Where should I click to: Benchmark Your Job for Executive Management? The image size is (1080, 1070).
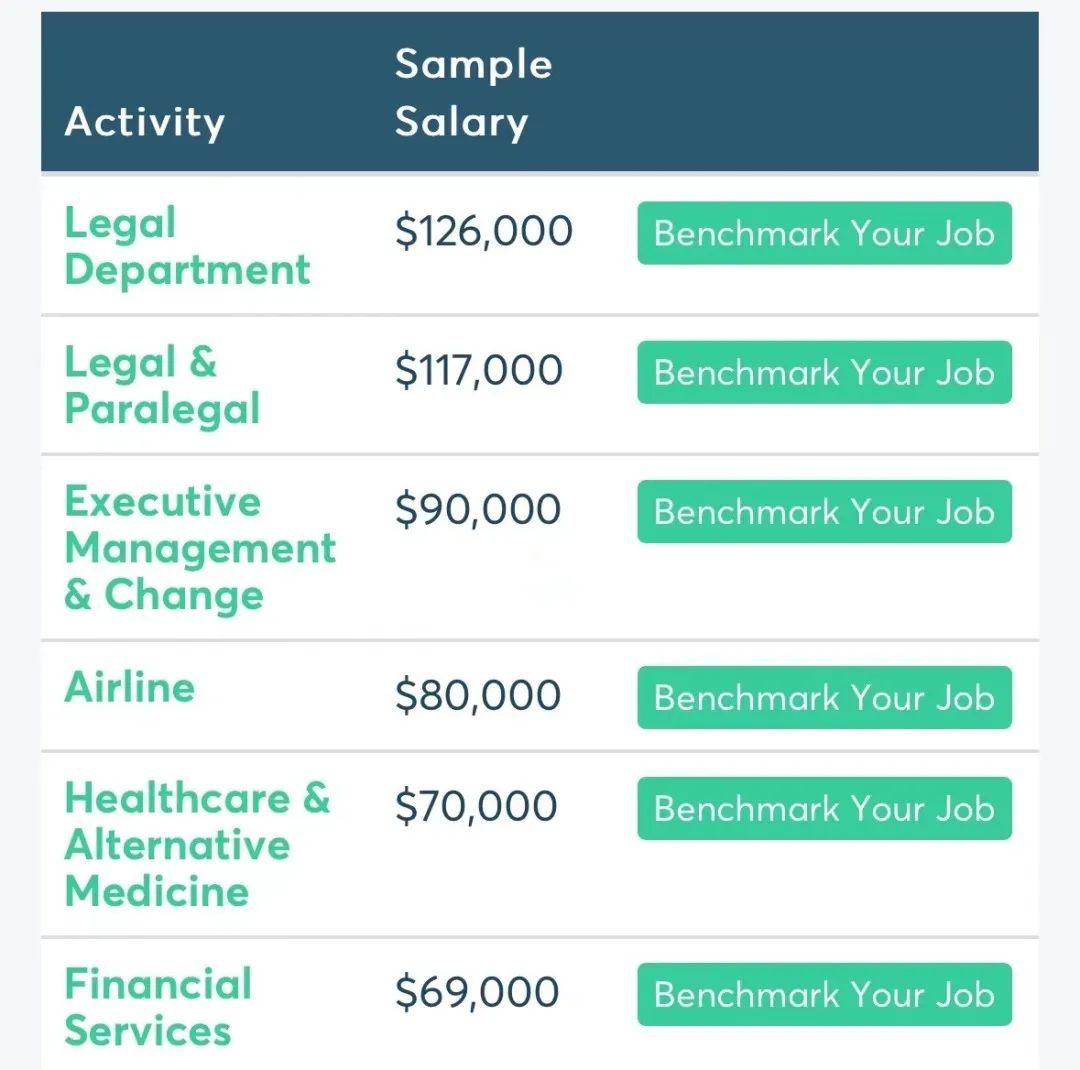click(x=824, y=511)
